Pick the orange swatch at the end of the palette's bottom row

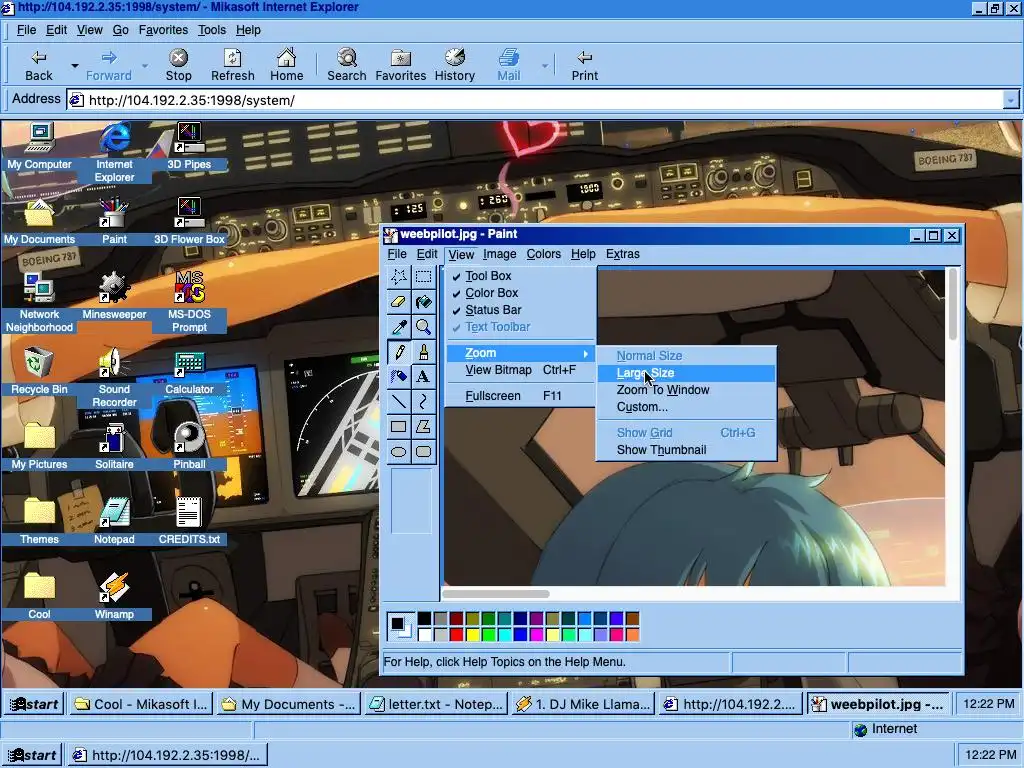632,634
